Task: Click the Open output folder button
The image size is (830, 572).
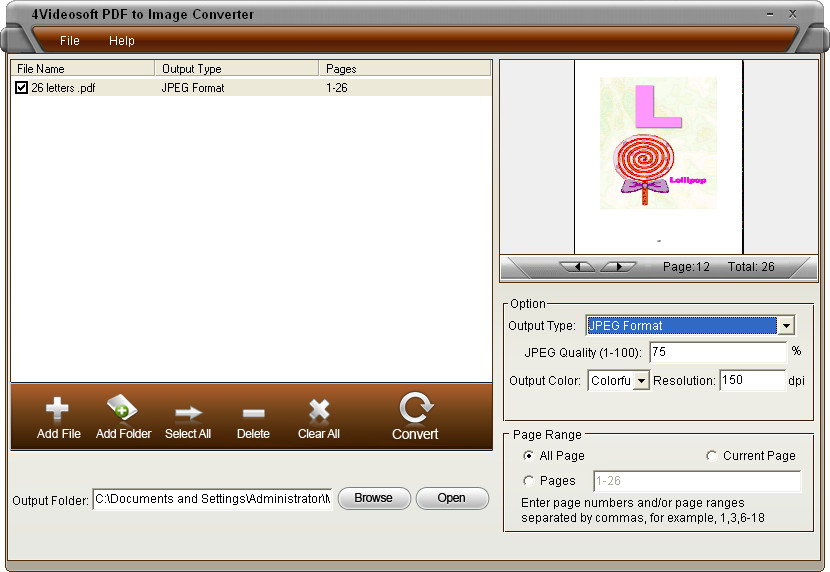Action: point(451,498)
